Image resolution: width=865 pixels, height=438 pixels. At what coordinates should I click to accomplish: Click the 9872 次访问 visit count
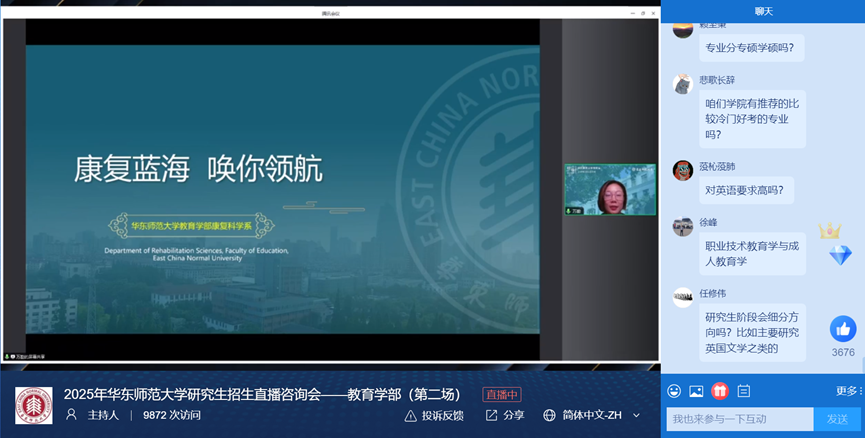[172, 415]
